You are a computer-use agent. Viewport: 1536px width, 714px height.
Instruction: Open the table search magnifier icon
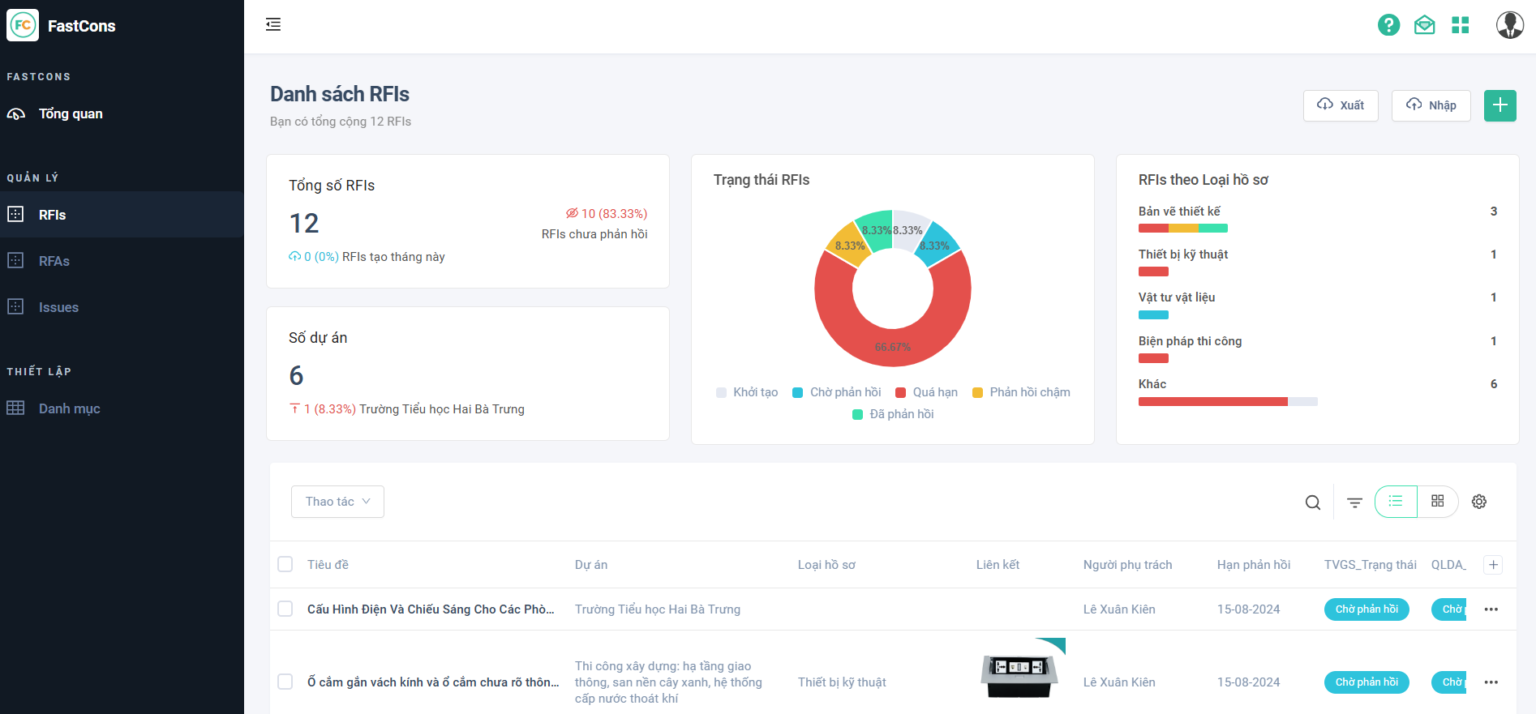(x=1312, y=502)
